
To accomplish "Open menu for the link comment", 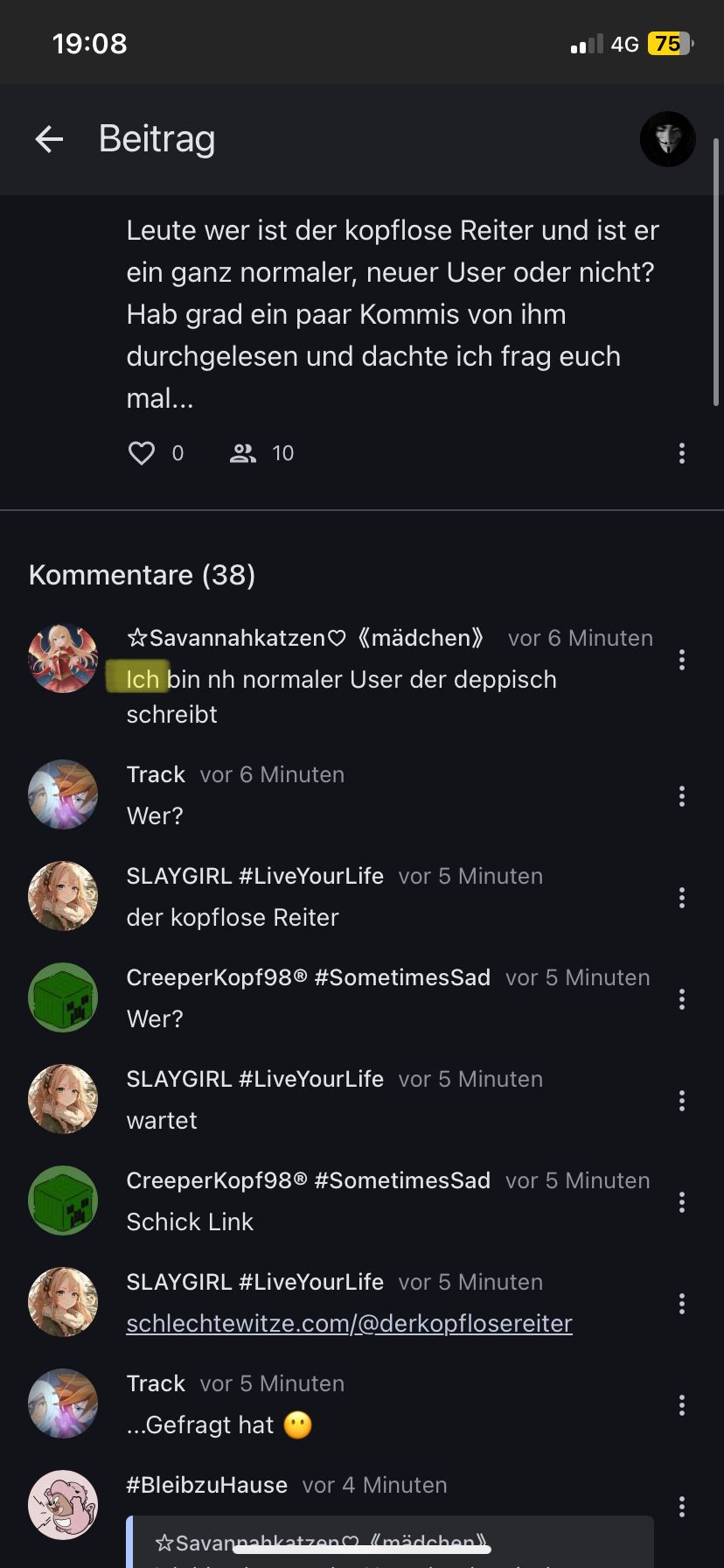I will pyautogui.click(x=681, y=1304).
